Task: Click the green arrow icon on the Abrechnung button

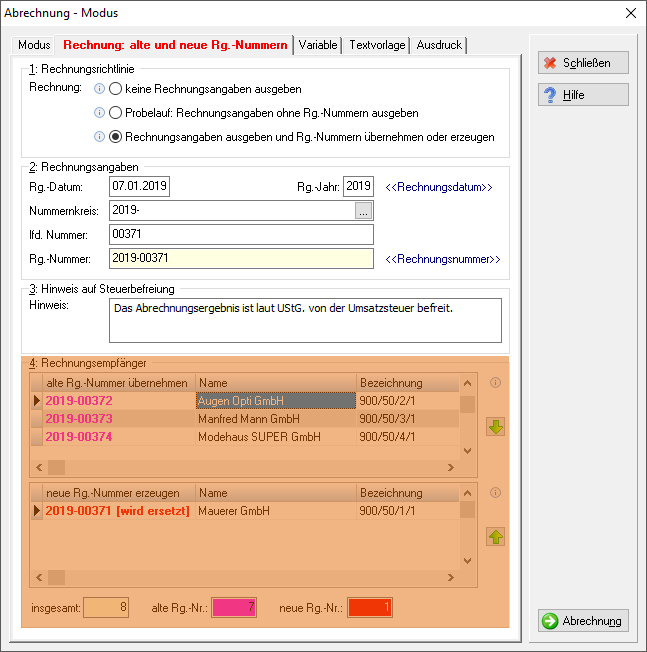Action: [x=550, y=621]
